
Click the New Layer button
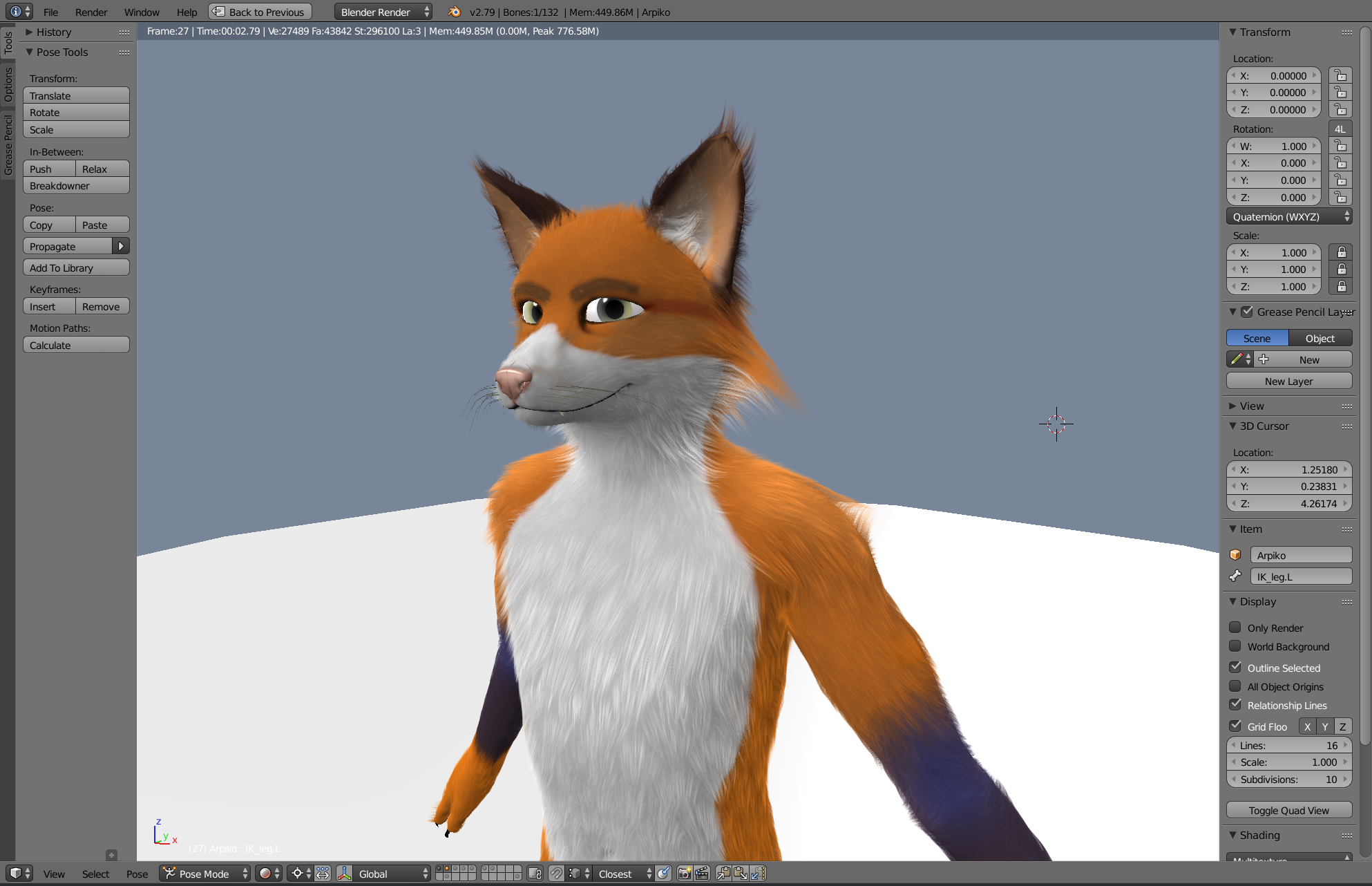click(x=1289, y=381)
